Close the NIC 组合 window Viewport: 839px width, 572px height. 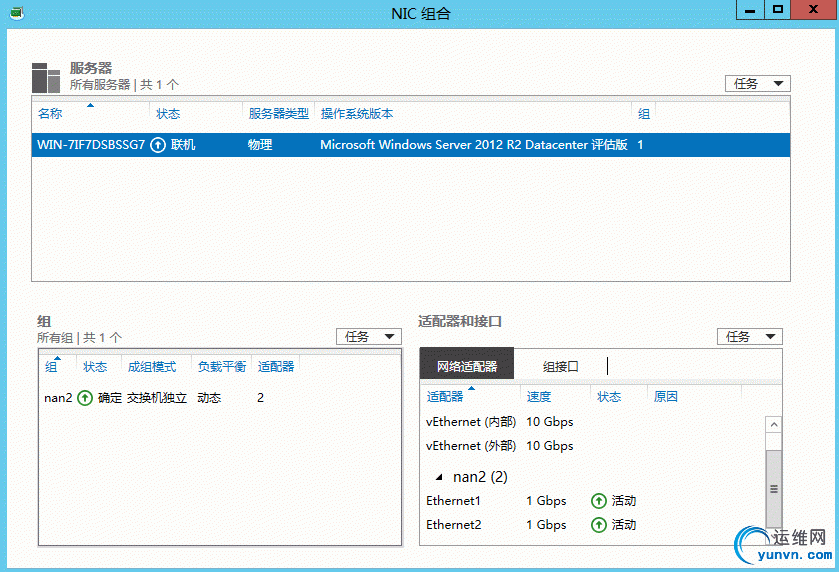pyautogui.click(x=813, y=10)
